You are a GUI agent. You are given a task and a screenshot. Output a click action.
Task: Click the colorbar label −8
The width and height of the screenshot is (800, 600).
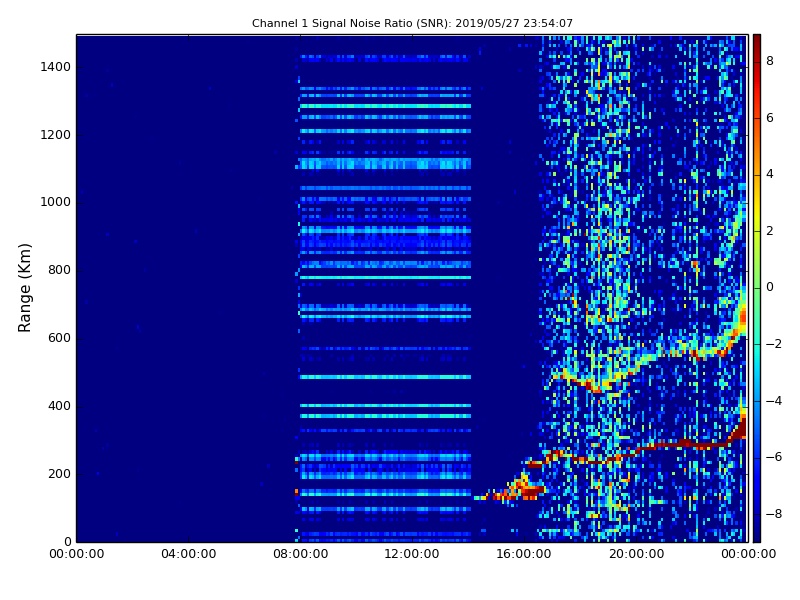[x=774, y=514]
